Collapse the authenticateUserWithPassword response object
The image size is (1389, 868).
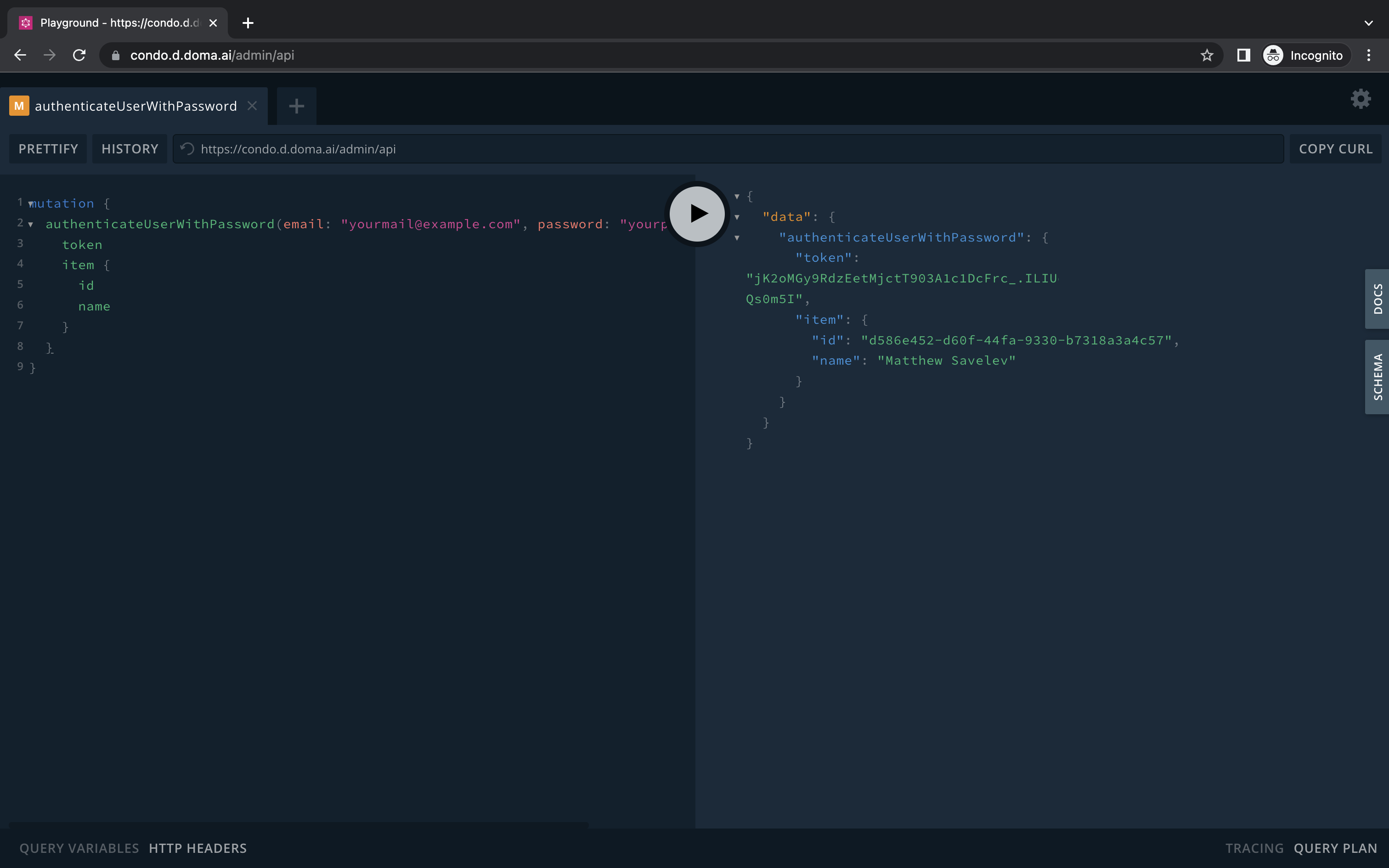(736, 238)
